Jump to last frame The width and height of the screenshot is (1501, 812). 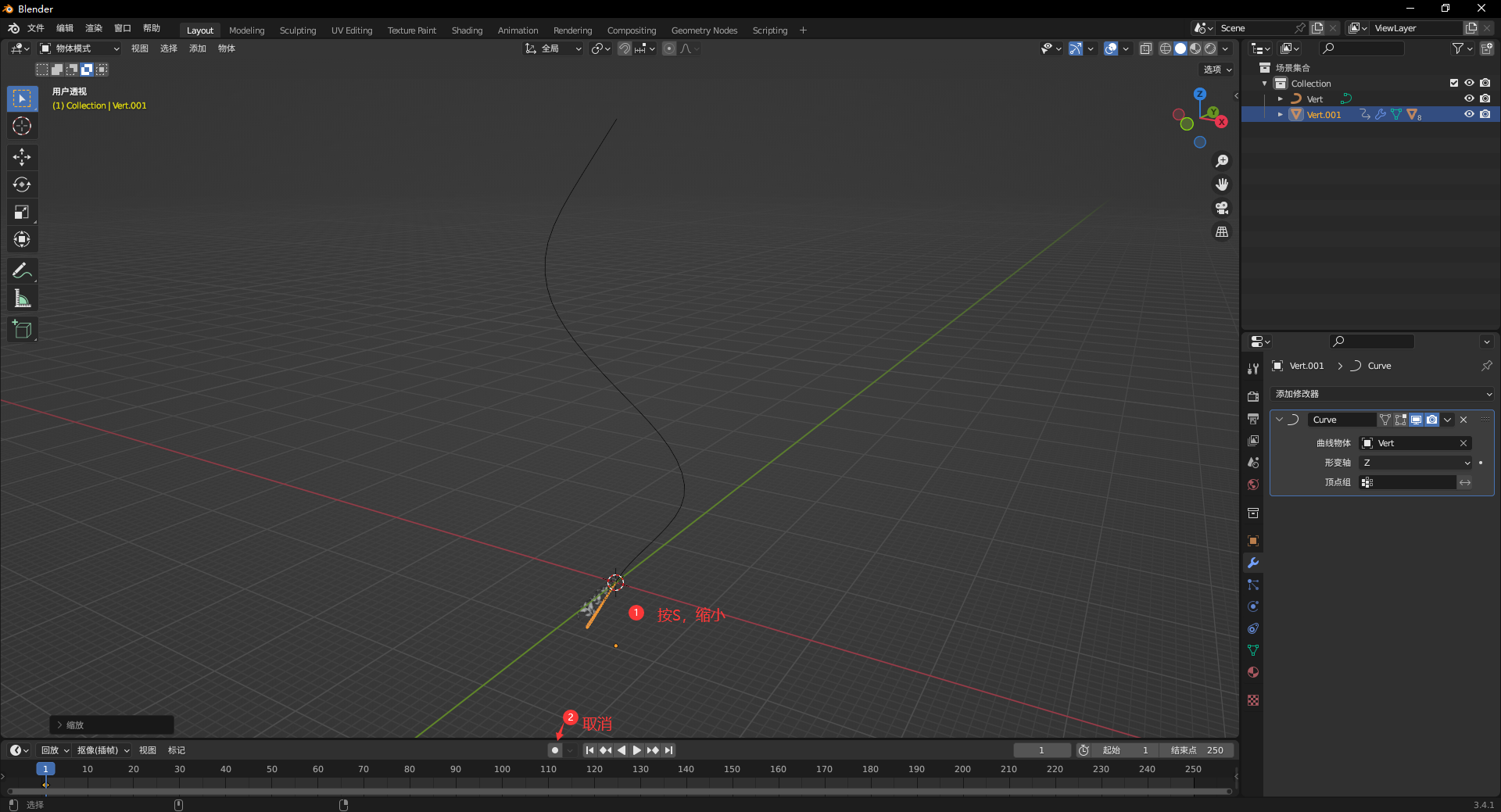[x=668, y=750]
